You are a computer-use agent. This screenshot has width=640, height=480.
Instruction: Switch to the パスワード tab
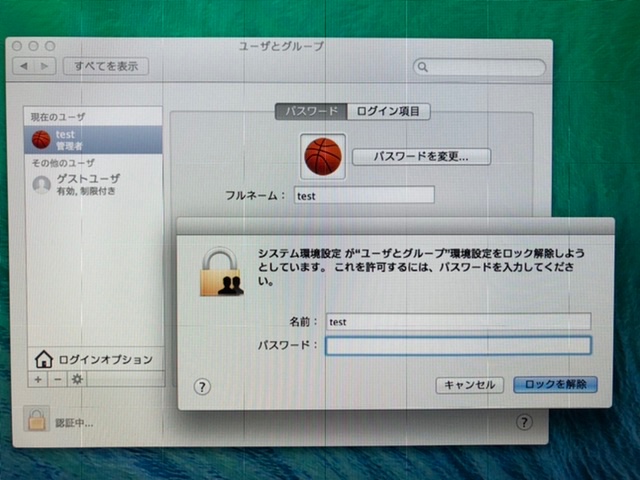click(x=312, y=111)
